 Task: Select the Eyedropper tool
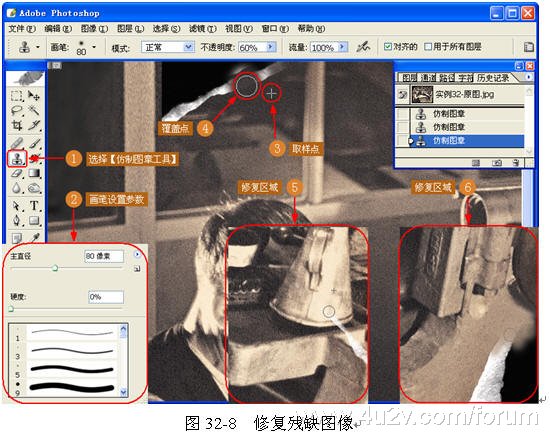(x=34, y=238)
